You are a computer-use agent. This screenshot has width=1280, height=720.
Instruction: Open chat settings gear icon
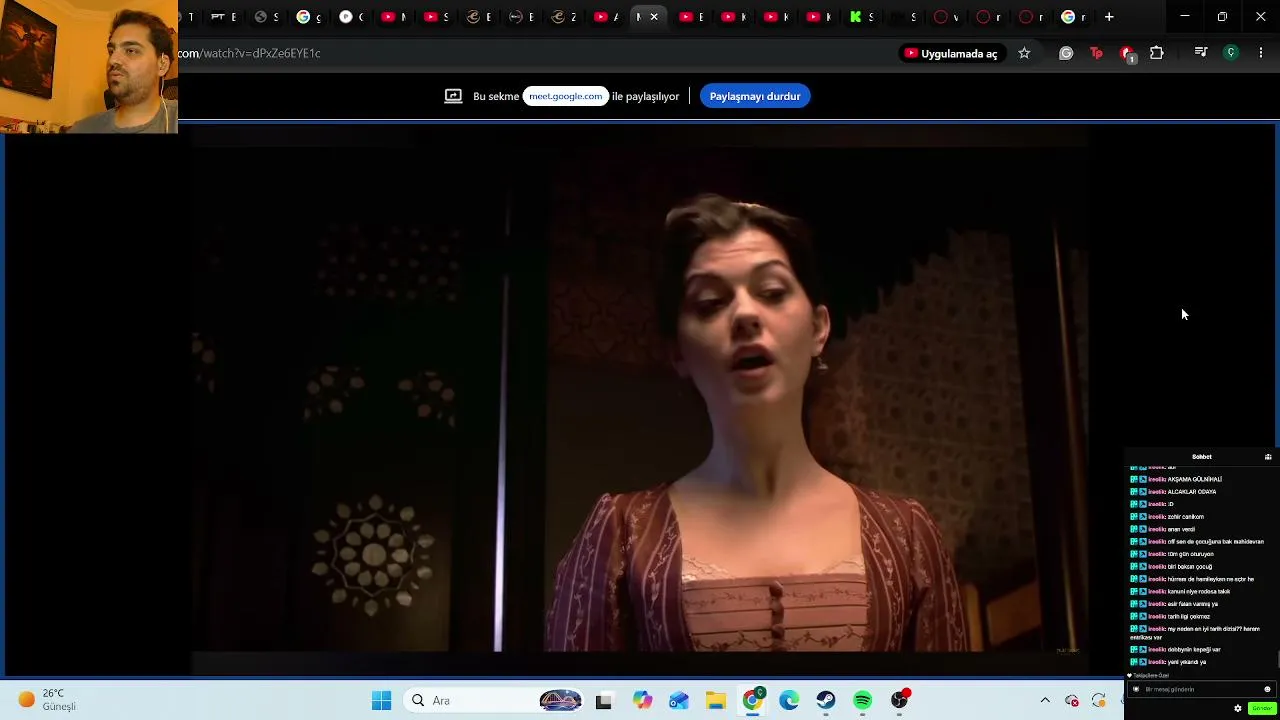(1238, 709)
